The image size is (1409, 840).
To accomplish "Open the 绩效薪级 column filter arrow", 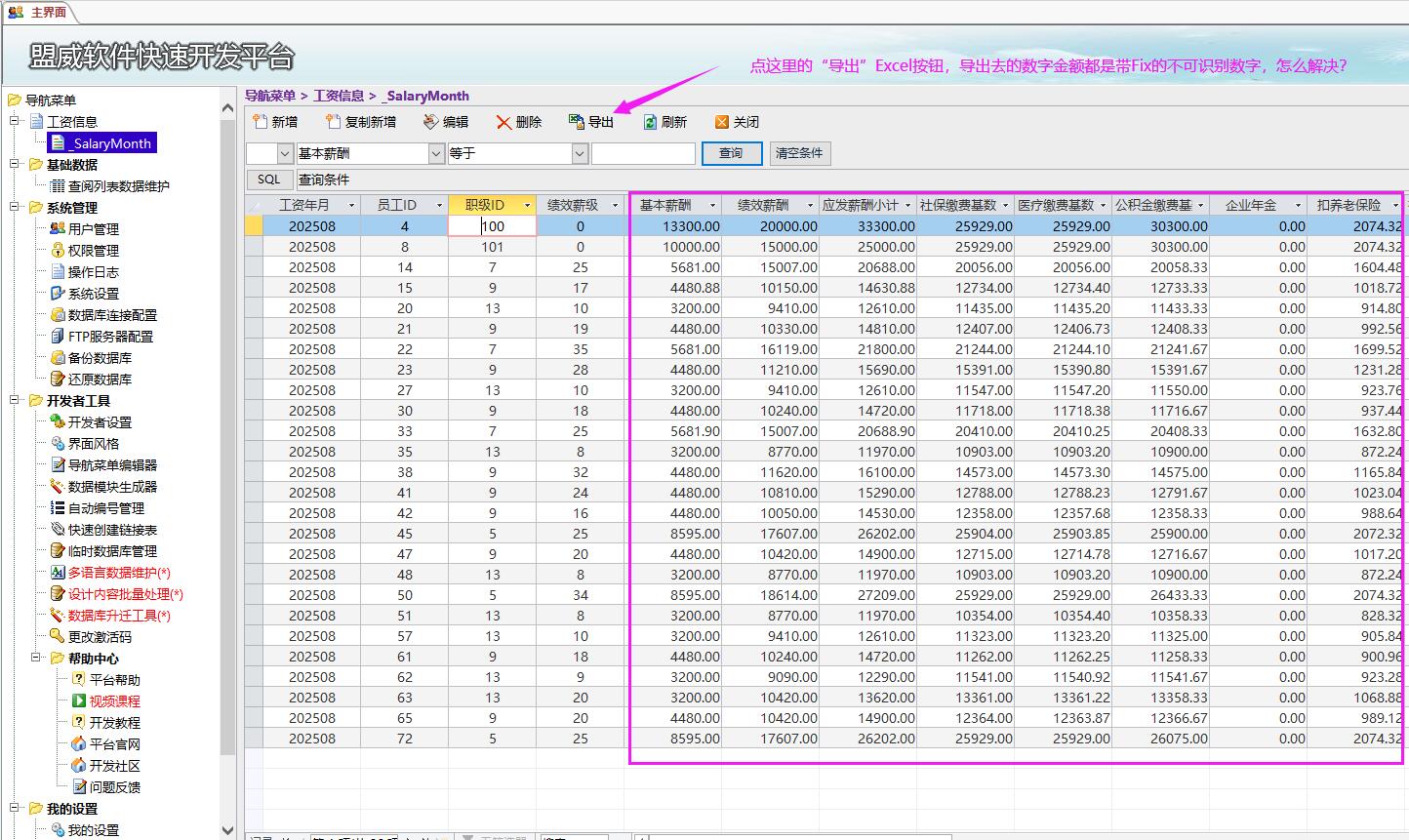I will 615,205.
